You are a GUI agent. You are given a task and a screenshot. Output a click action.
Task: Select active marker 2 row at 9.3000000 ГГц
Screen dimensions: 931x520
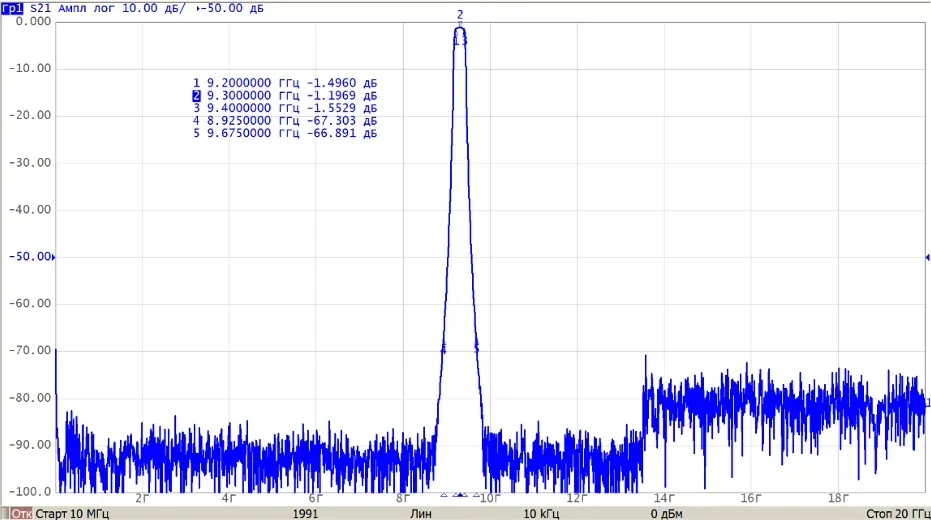285,96
